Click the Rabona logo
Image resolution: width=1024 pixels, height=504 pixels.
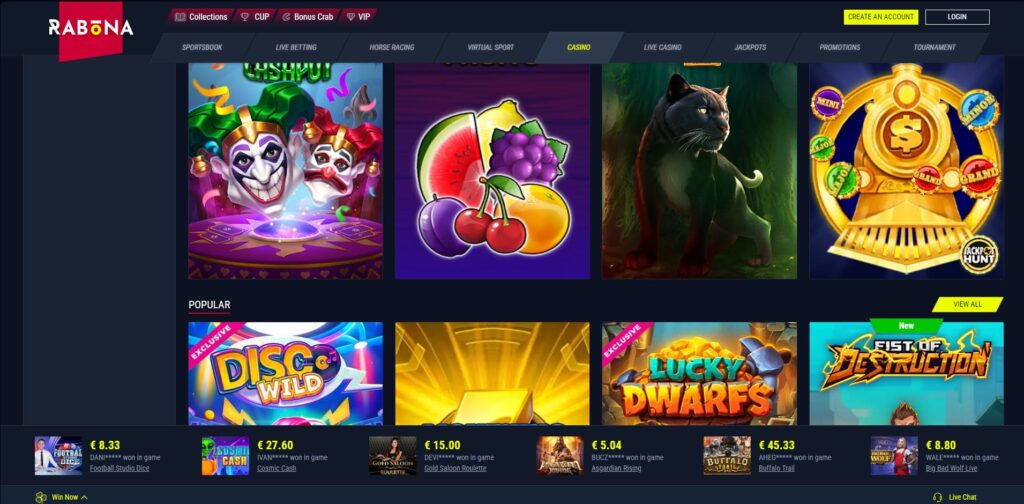[x=91, y=27]
